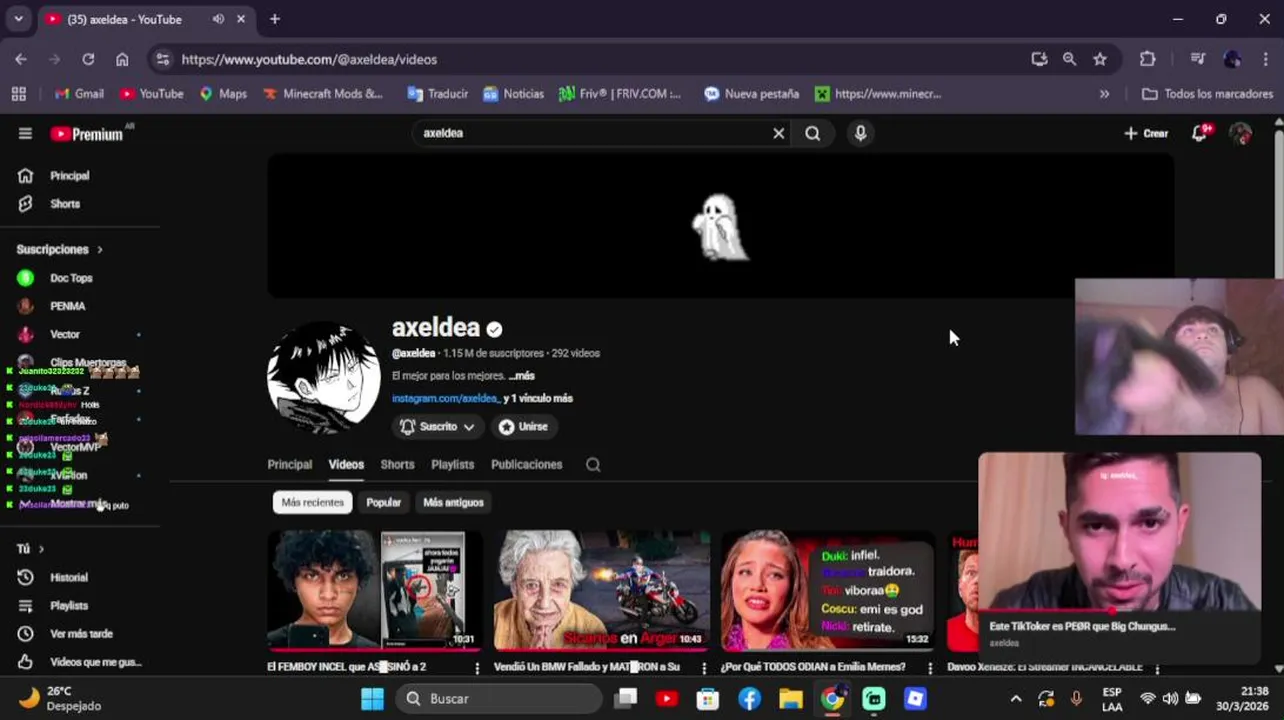This screenshot has height=720, width=1284.
Task: Expand the Suscripciones section
Action: 60,249
